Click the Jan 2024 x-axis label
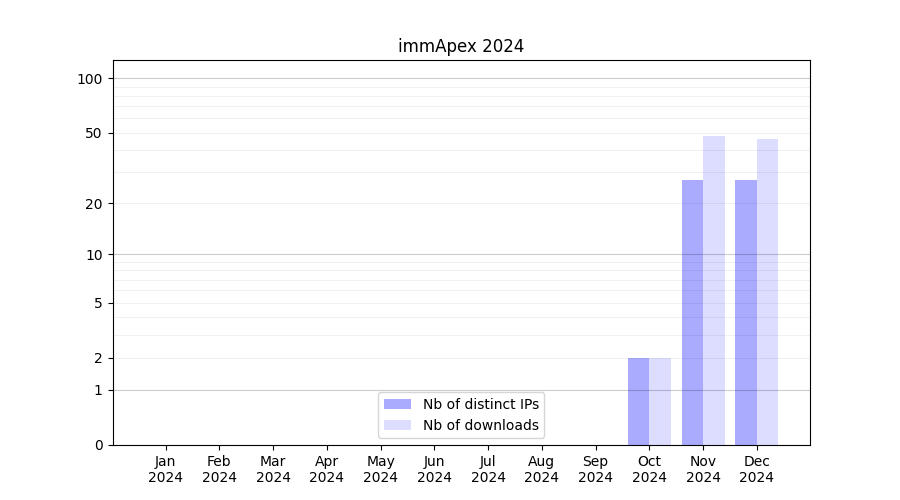Image resolution: width=900 pixels, height=500 pixels. tap(166, 469)
